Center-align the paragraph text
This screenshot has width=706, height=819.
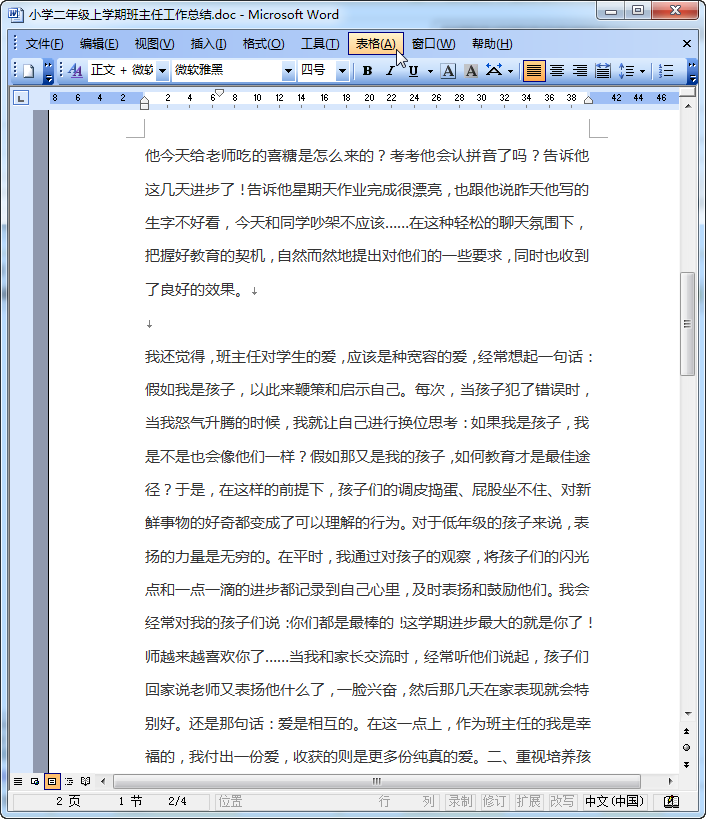tap(557, 71)
